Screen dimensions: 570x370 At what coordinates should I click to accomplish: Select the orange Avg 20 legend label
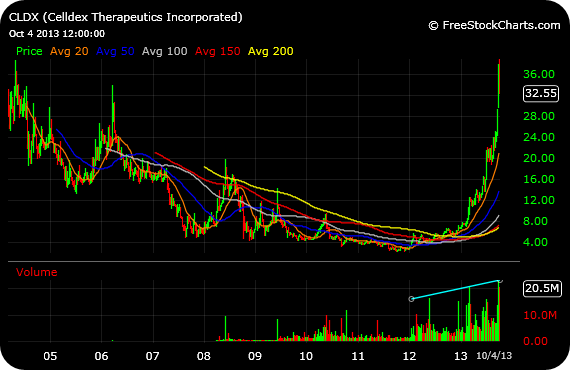pos(69,51)
